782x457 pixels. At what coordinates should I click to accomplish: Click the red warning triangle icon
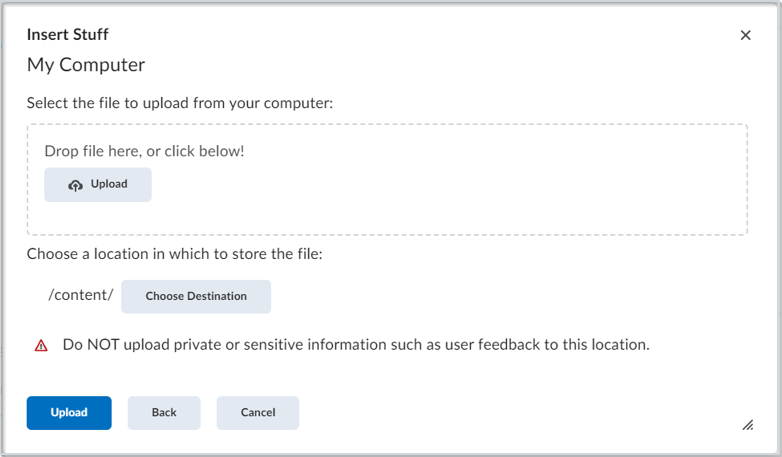click(41, 345)
